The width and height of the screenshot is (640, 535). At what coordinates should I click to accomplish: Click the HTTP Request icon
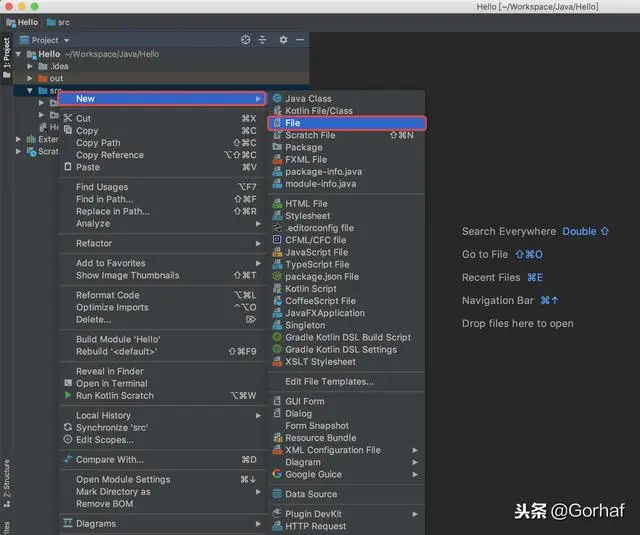tap(277, 526)
